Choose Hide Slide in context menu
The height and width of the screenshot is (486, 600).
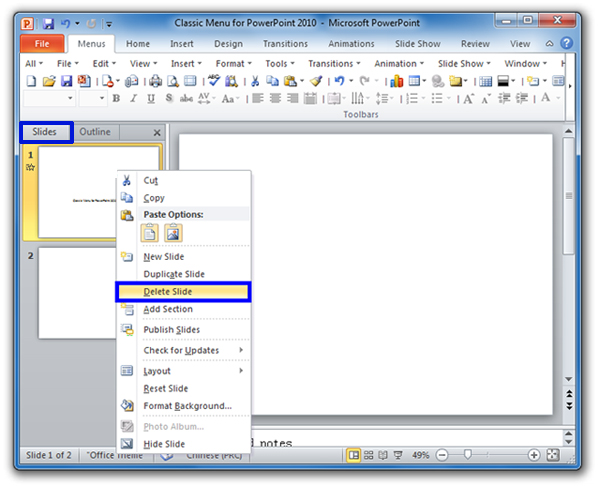[183, 444]
